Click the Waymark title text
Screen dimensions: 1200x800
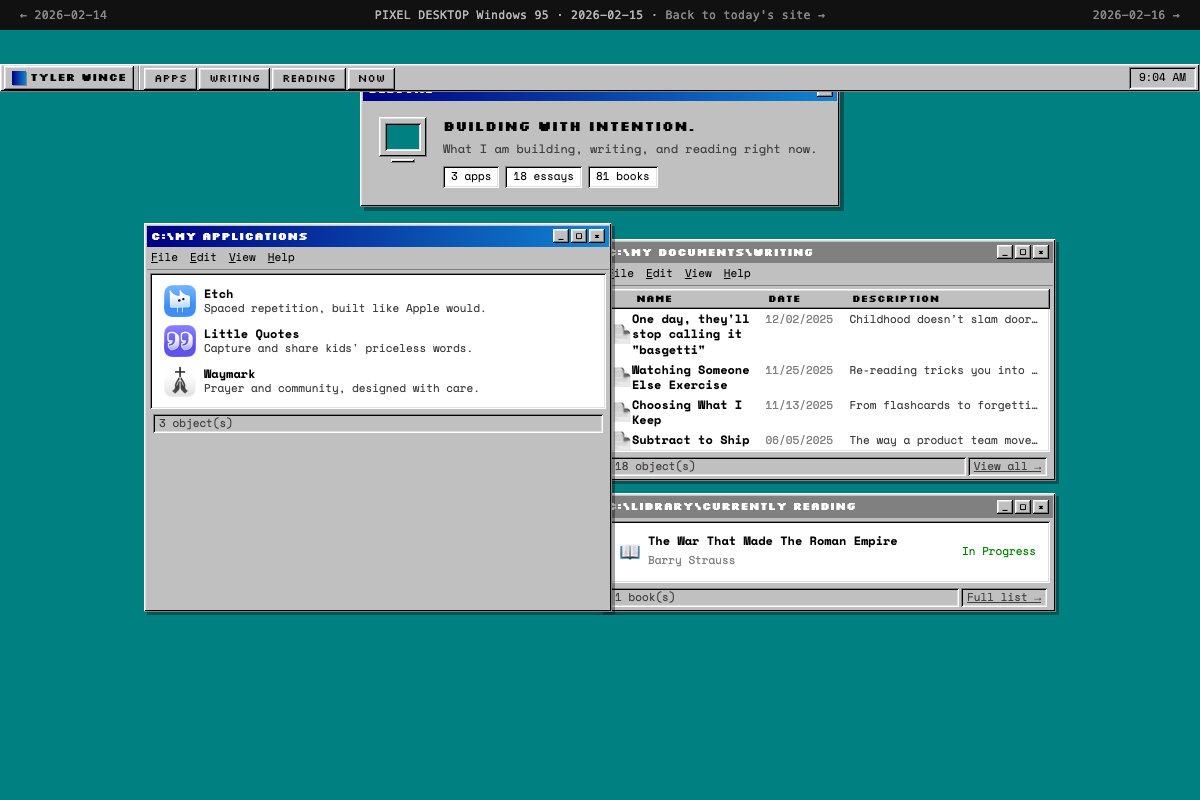click(x=229, y=374)
